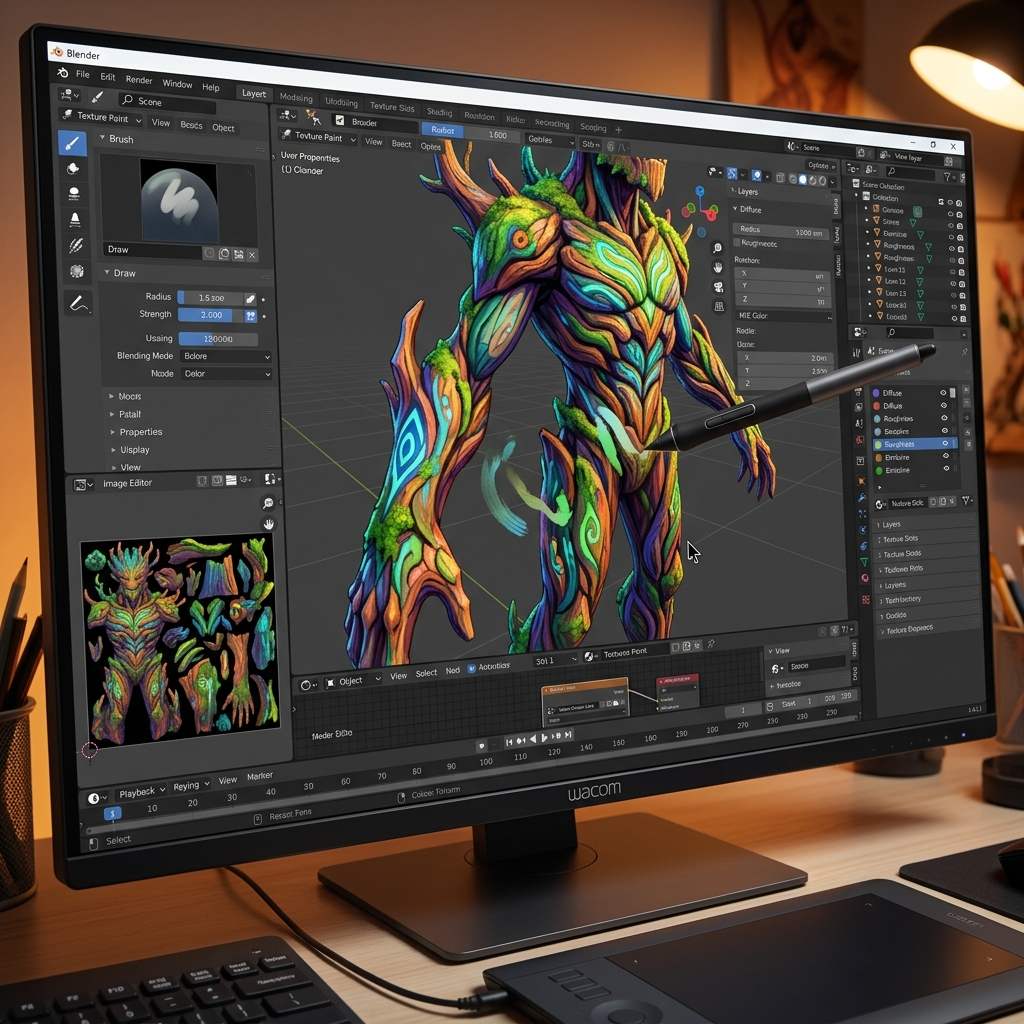Open the Object mode dropdown in node editor
The image size is (1024, 1024).
pyautogui.click(x=353, y=681)
